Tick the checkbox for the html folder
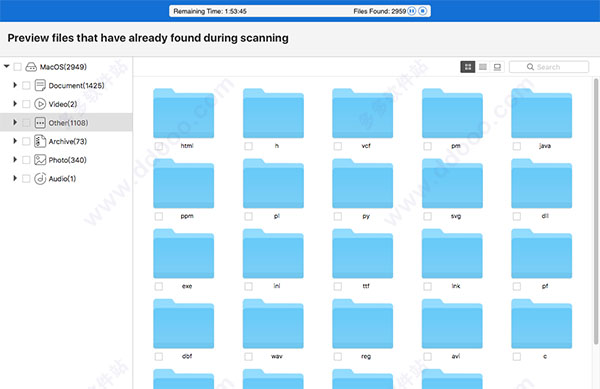The image size is (600, 389). click(x=159, y=146)
